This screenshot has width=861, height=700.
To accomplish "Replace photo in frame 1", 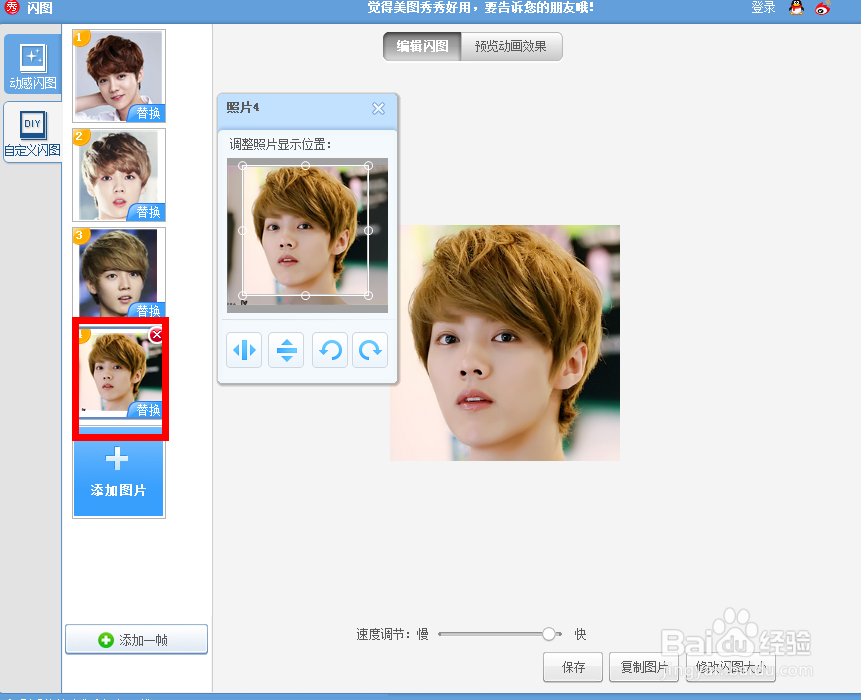I will point(147,113).
